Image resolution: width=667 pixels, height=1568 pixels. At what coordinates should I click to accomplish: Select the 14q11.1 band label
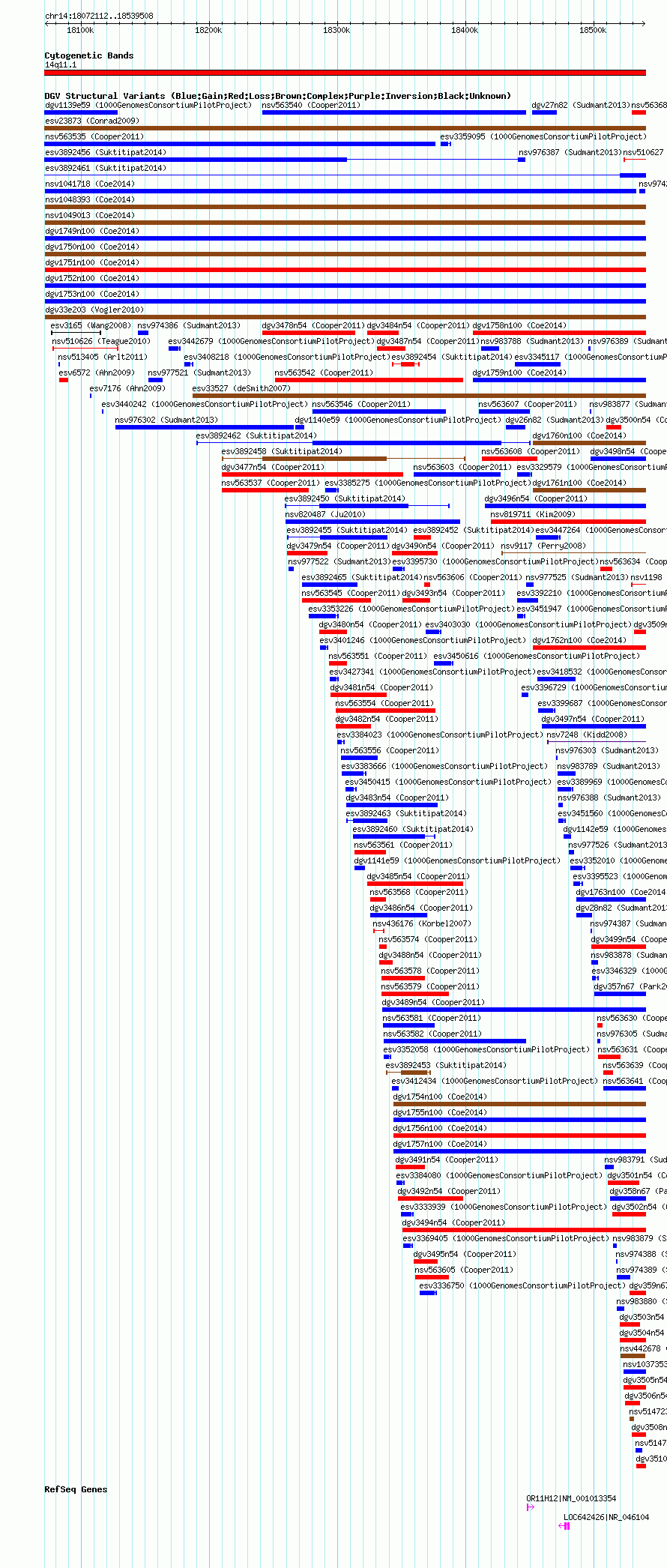tap(61, 64)
